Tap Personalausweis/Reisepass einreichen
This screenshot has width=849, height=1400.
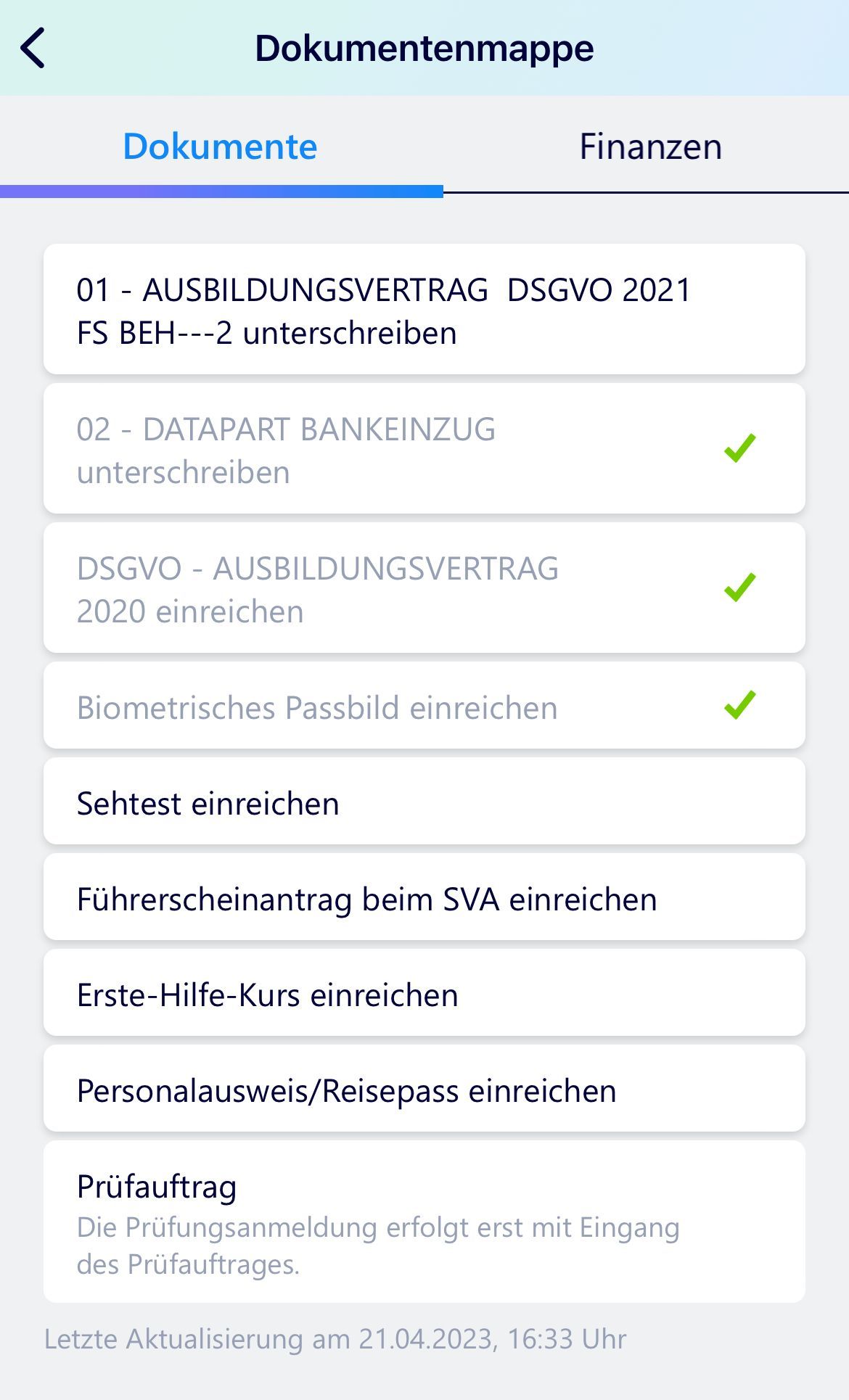(x=424, y=1090)
